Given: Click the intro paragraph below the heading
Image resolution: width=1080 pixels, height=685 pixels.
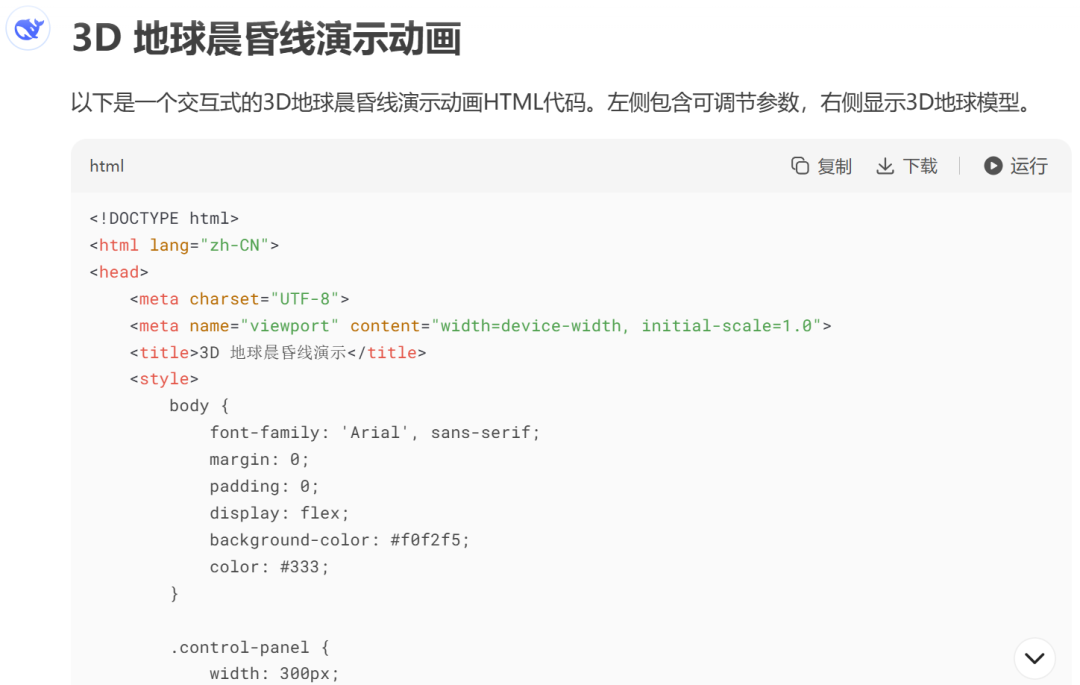Looking at the screenshot, I should click(x=550, y=103).
